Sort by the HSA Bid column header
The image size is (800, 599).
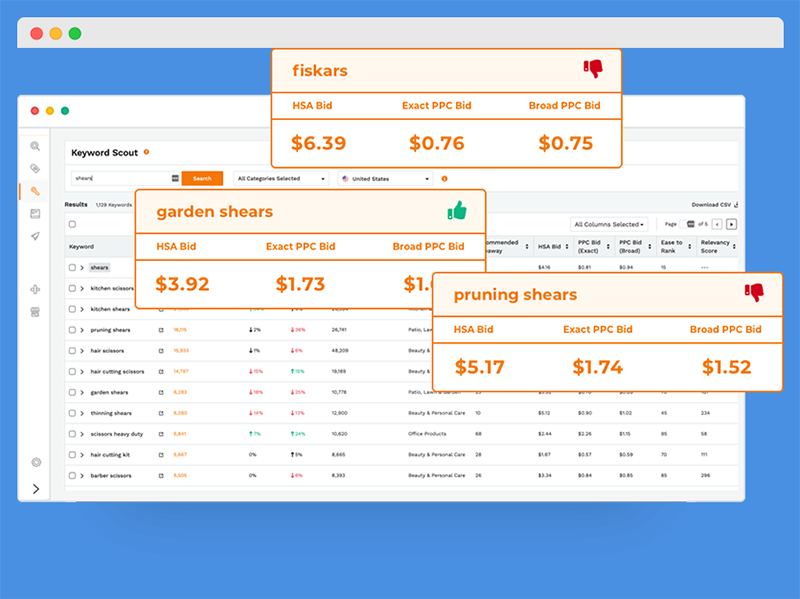tap(553, 246)
